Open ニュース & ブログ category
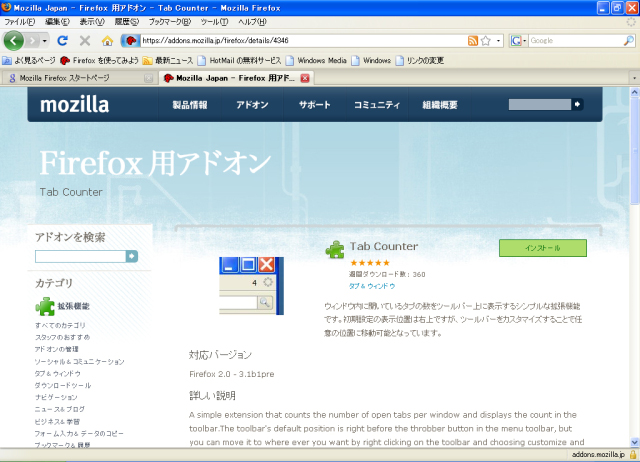The image size is (640, 462). [60, 409]
